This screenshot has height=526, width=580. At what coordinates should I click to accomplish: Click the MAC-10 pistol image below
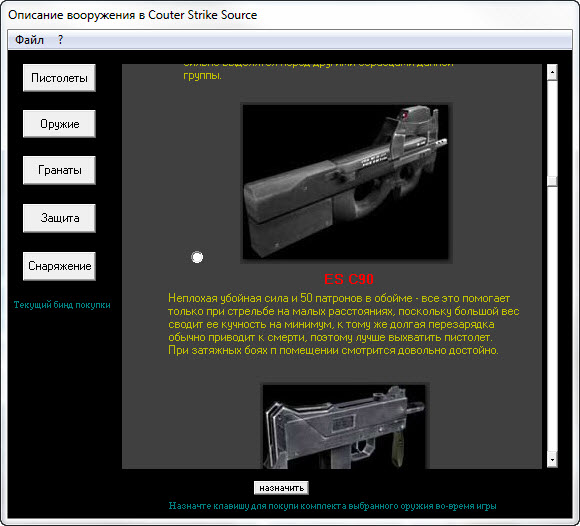[345, 426]
